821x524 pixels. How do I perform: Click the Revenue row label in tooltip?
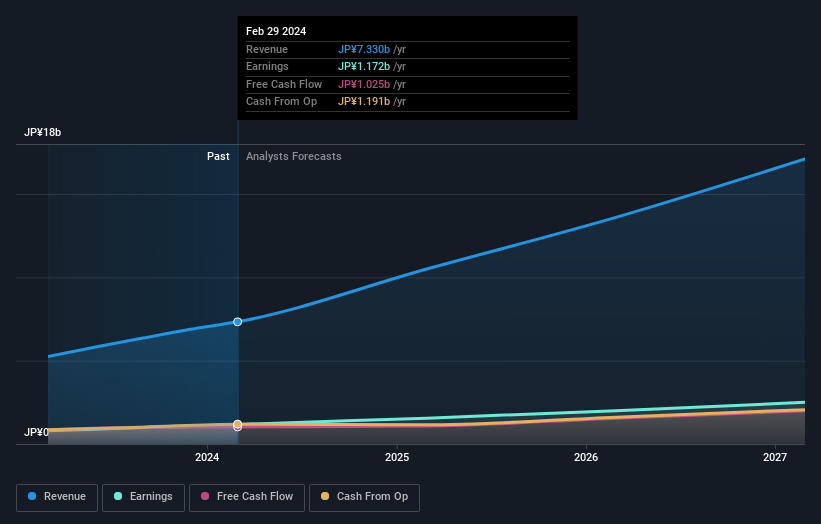[x=267, y=49]
